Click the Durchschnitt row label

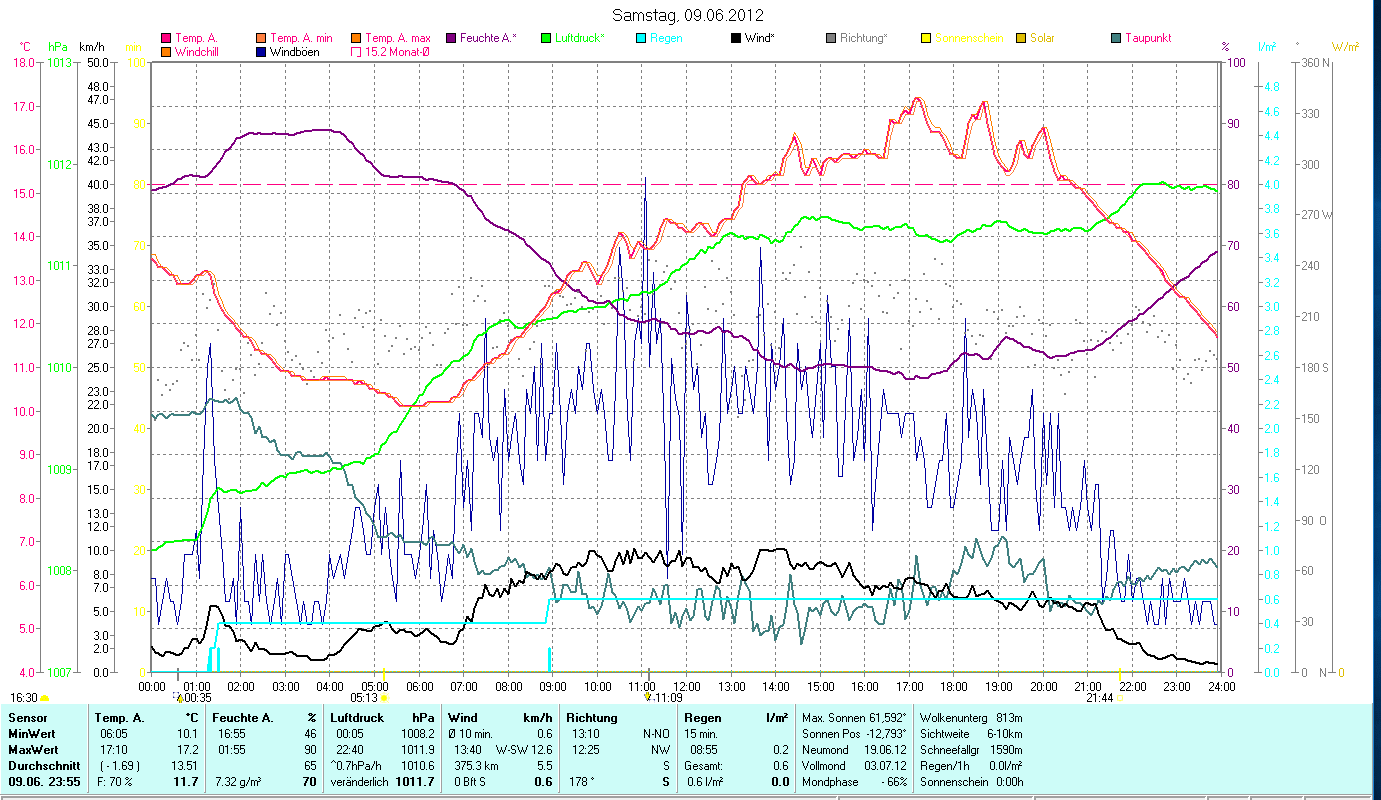(x=42, y=766)
